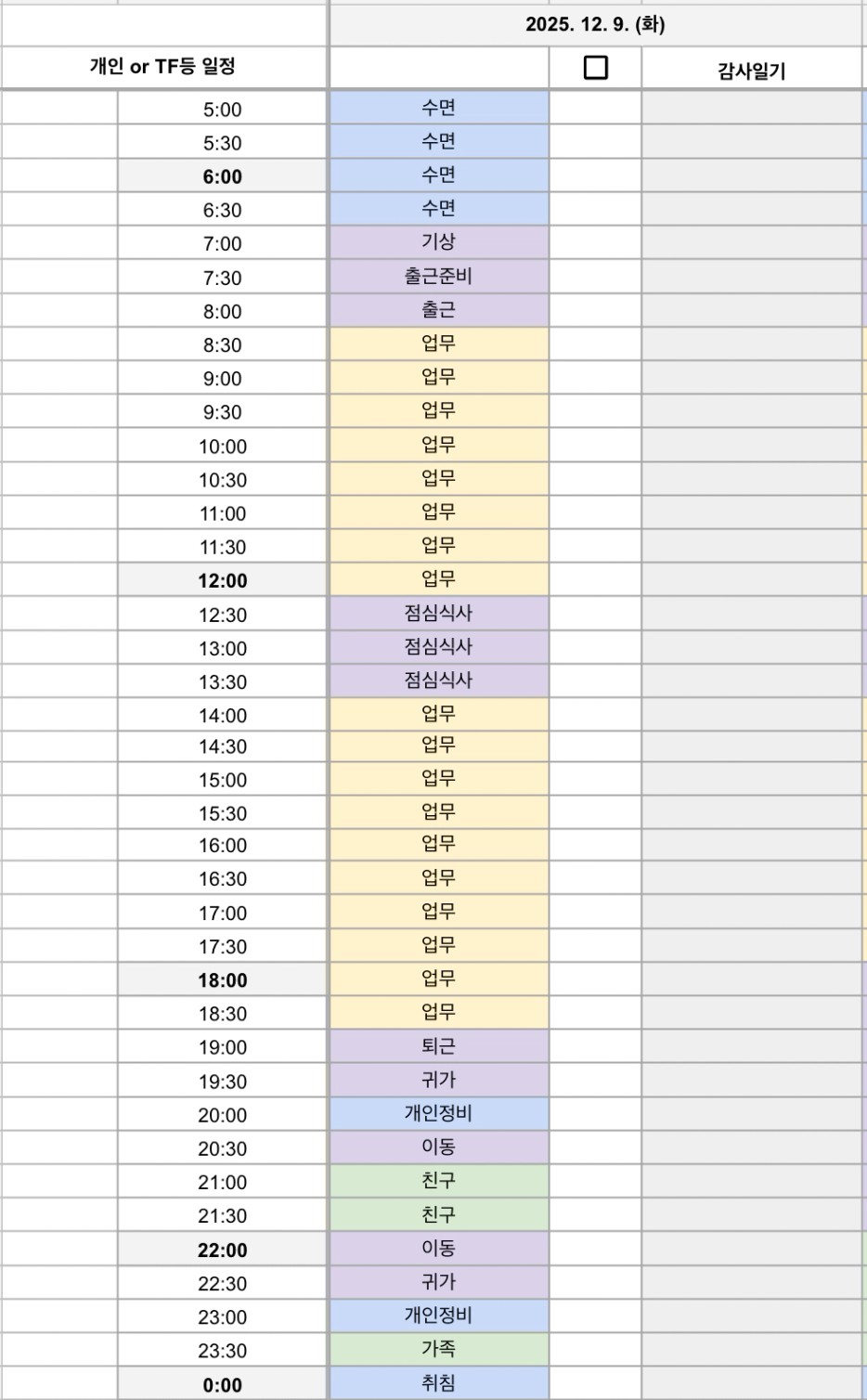Click the 기상 cell at 7:00
This screenshot has width=867, height=1400.
coord(438,242)
